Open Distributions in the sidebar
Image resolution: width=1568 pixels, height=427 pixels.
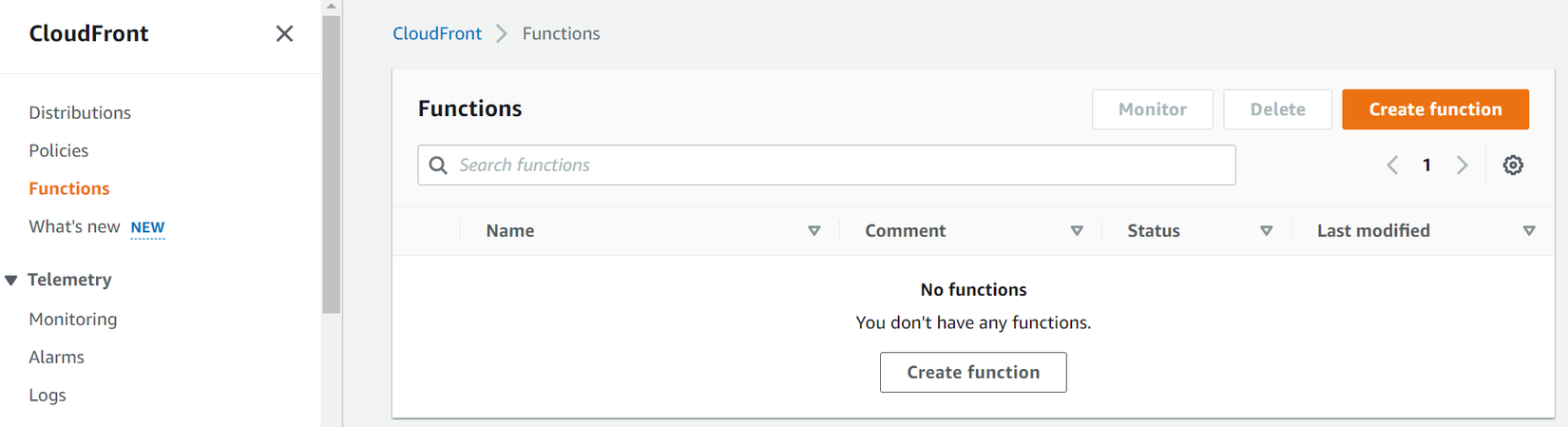80,112
